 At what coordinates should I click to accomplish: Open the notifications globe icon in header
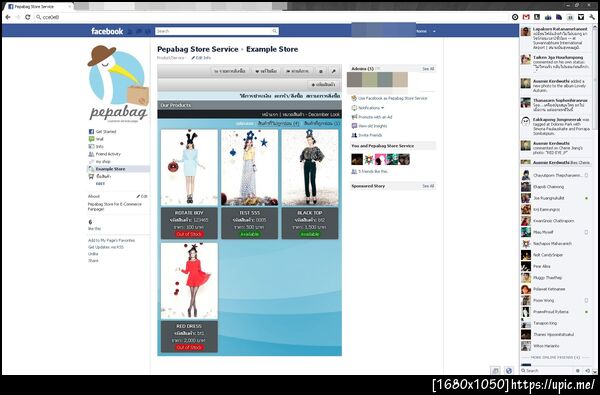click(148, 31)
